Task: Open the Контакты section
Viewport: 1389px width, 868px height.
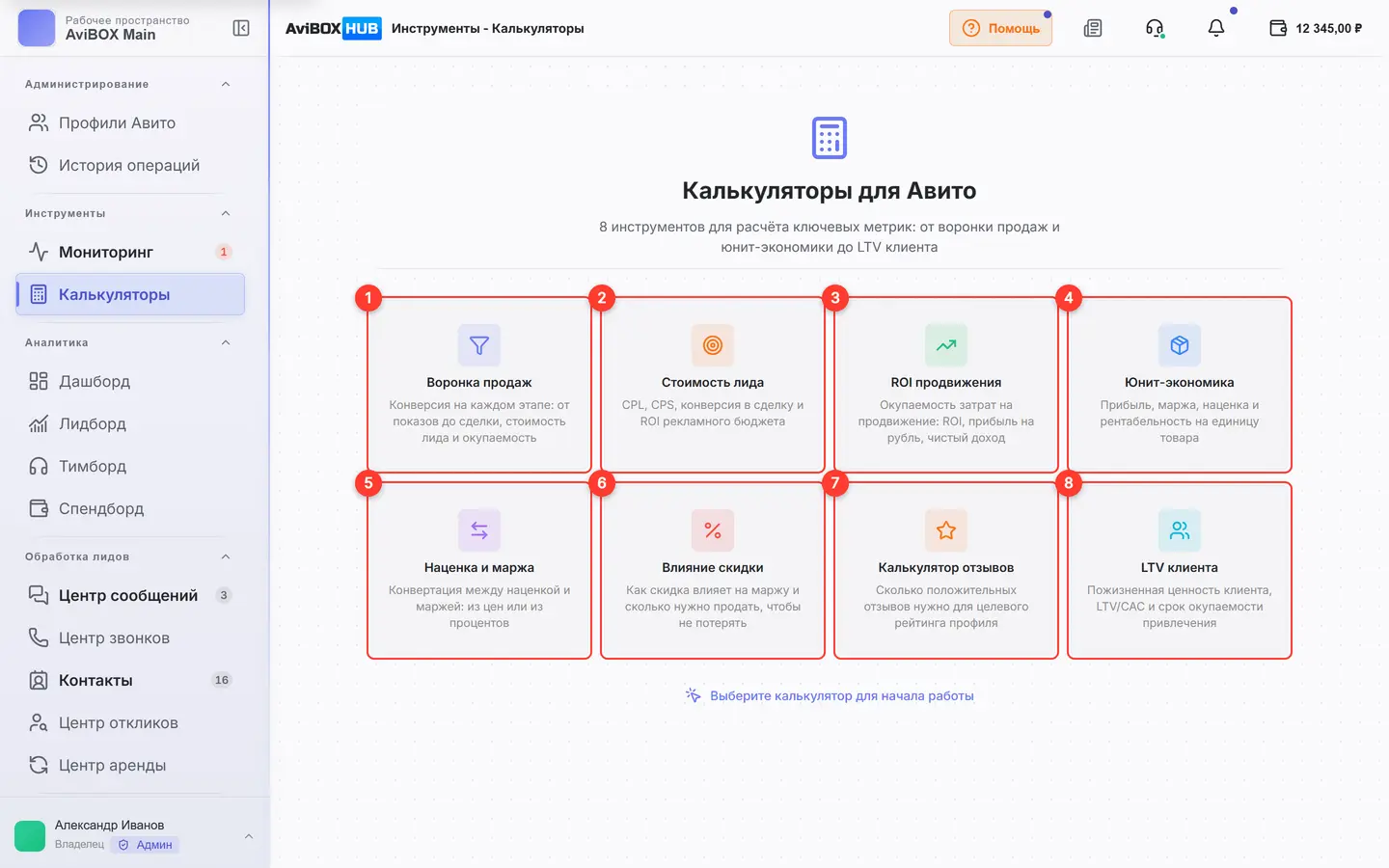Action: (x=130, y=680)
